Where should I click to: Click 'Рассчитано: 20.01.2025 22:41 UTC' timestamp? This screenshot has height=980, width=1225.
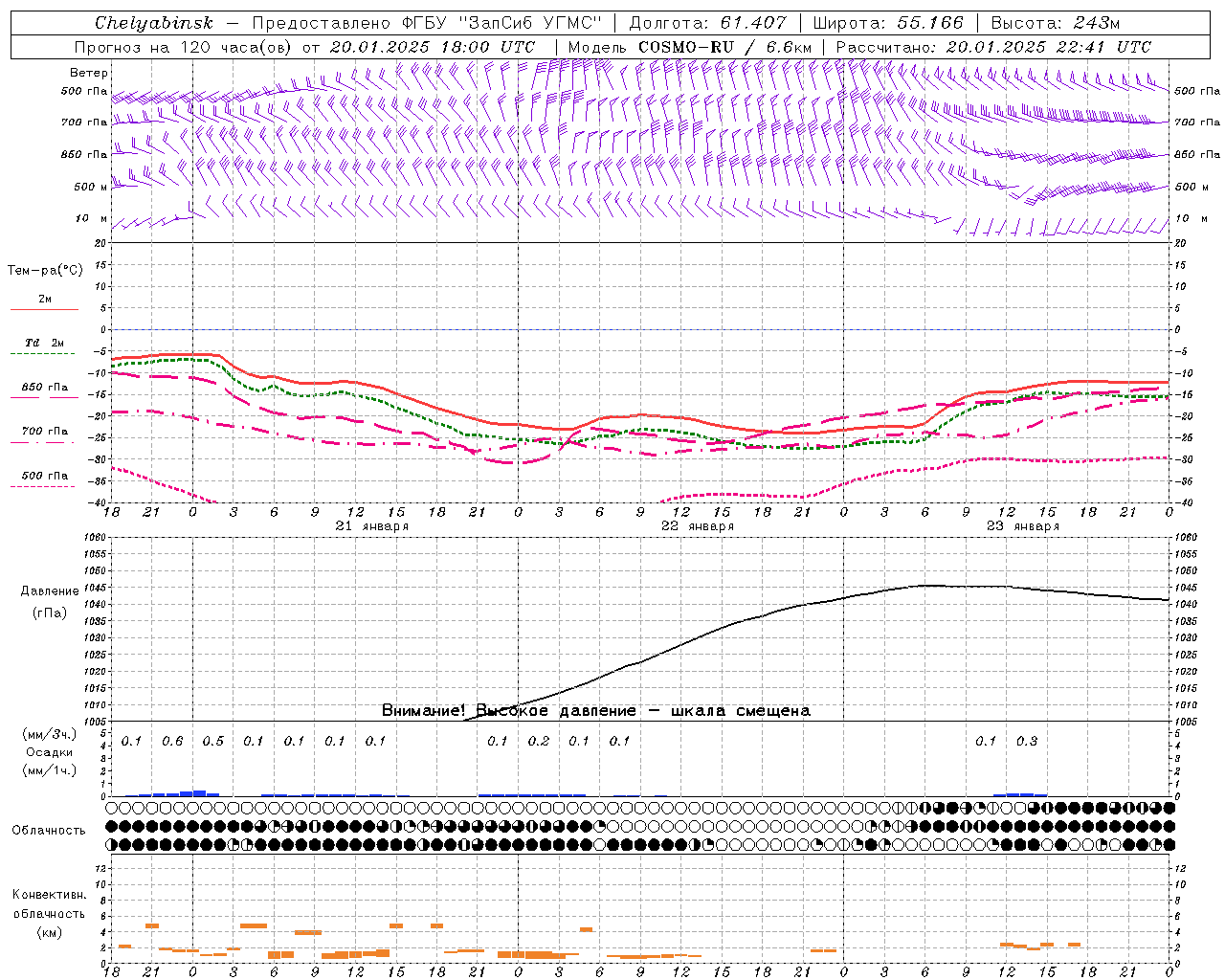pos(993,47)
